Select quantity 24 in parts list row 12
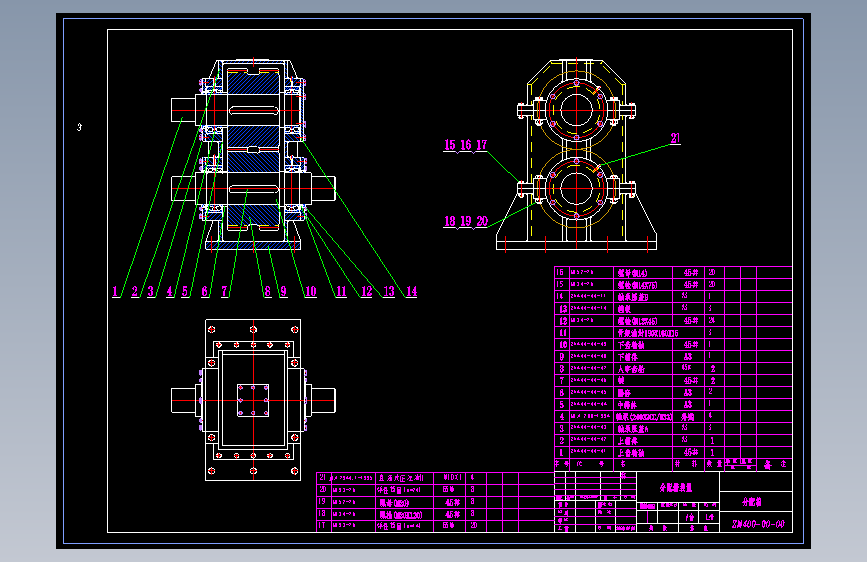 tap(712, 320)
